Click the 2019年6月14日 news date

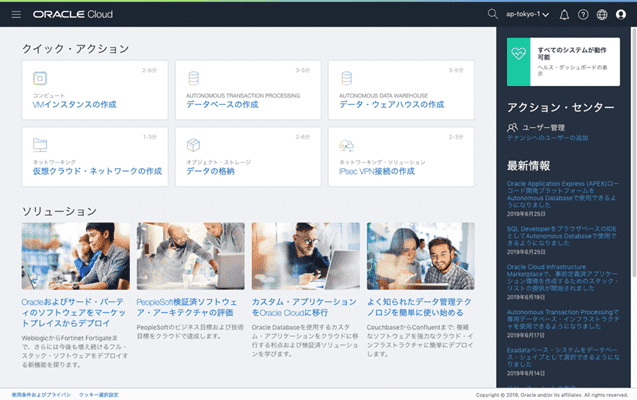coord(526,373)
